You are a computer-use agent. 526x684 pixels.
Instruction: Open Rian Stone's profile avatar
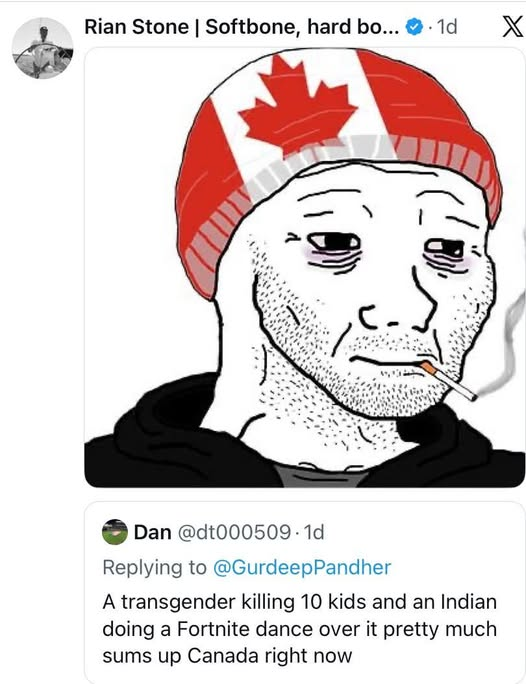click(42, 48)
